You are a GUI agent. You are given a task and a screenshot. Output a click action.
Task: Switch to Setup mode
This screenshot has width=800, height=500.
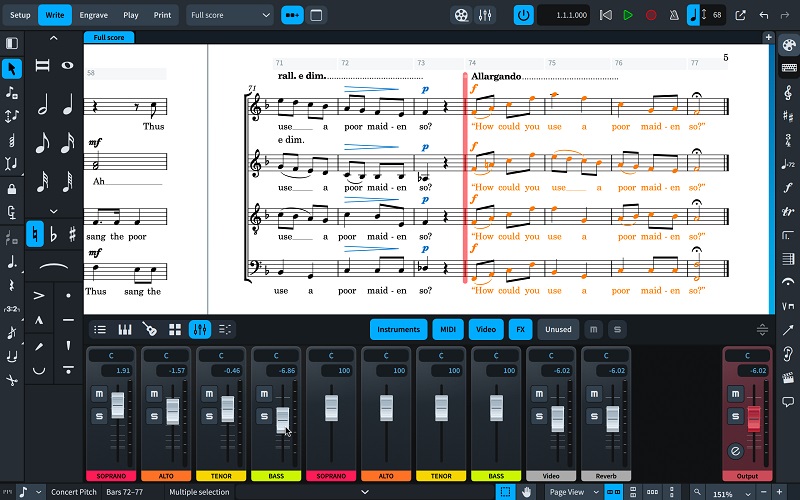(x=20, y=15)
